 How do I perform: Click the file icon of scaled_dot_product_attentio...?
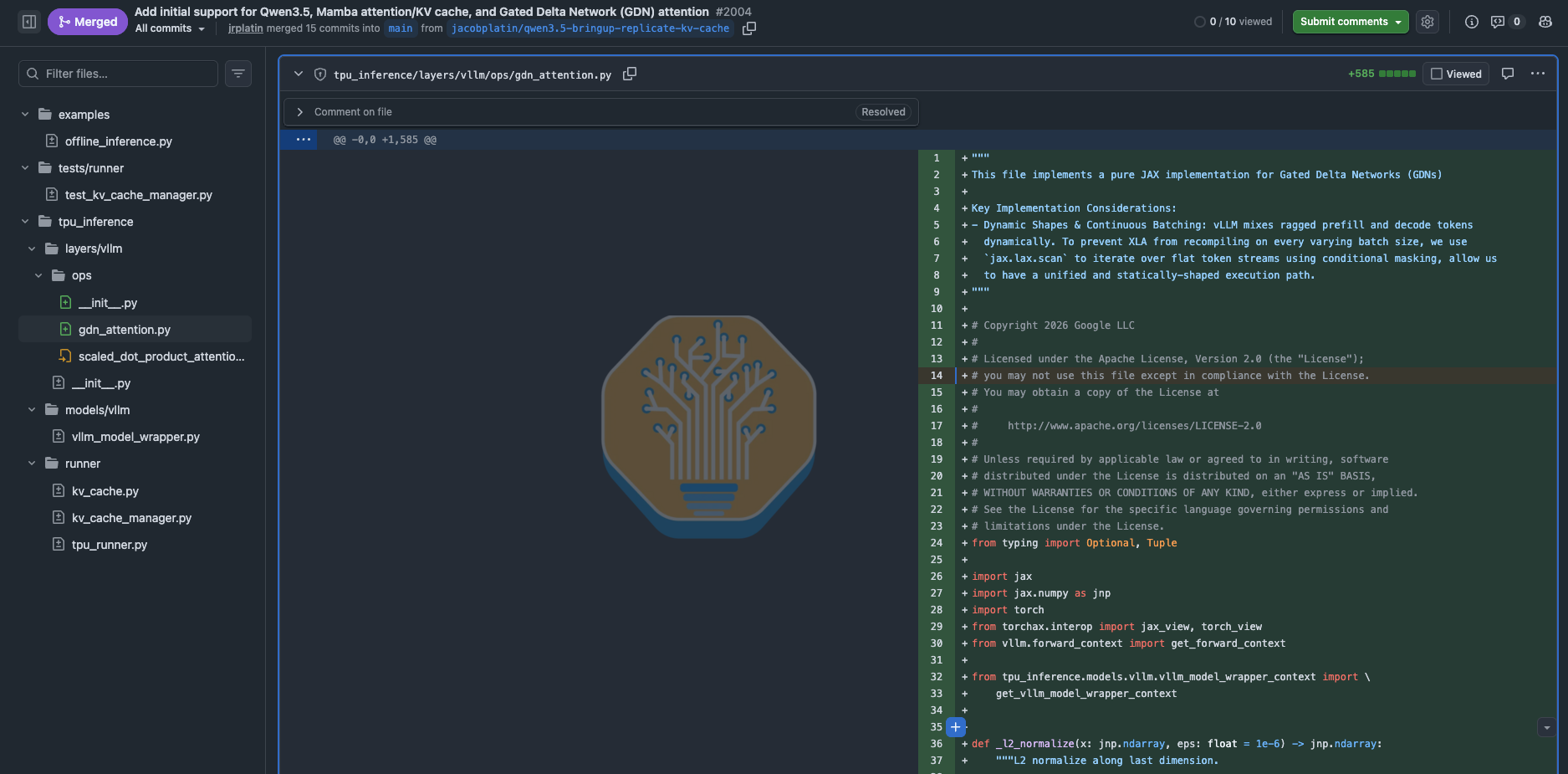tap(65, 356)
